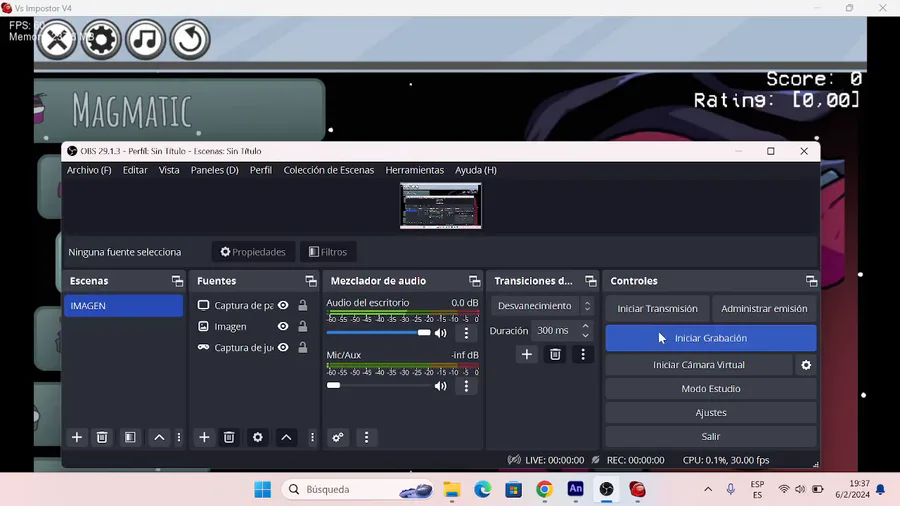900x506 pixels.
Task: Delete selected scene with trash icon
Action: 102,437
